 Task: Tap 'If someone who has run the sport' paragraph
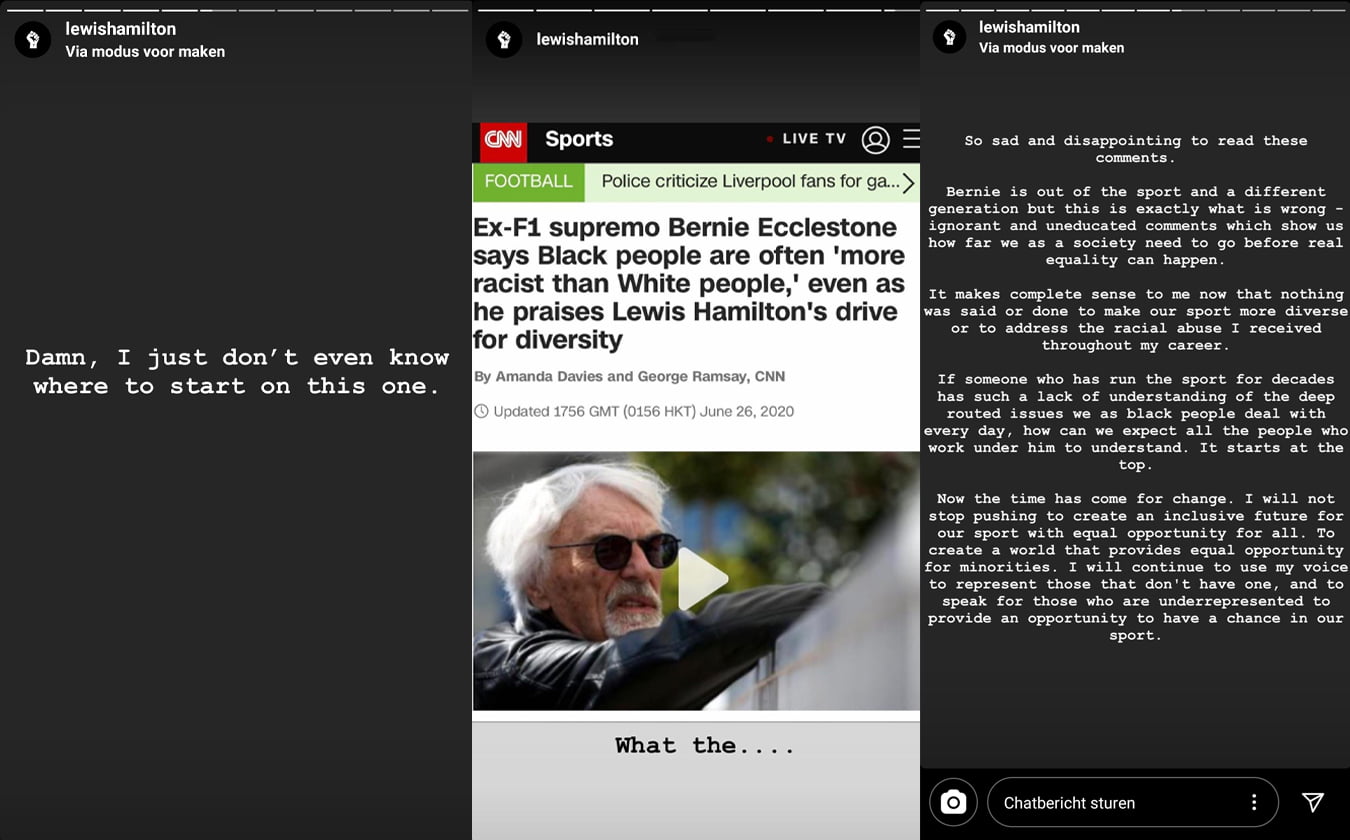[1135, 422]
